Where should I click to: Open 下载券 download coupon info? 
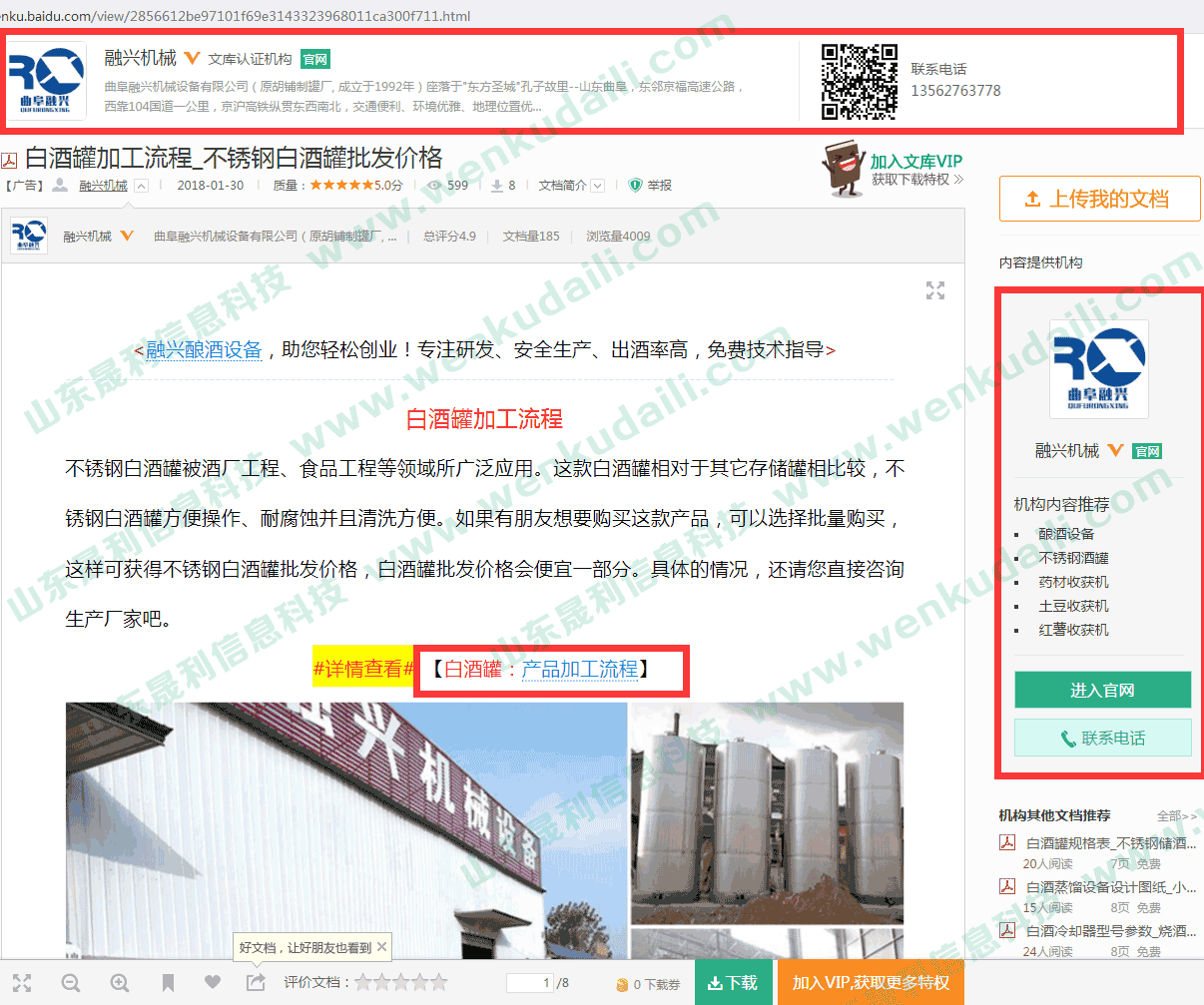(x=648, y=984)
